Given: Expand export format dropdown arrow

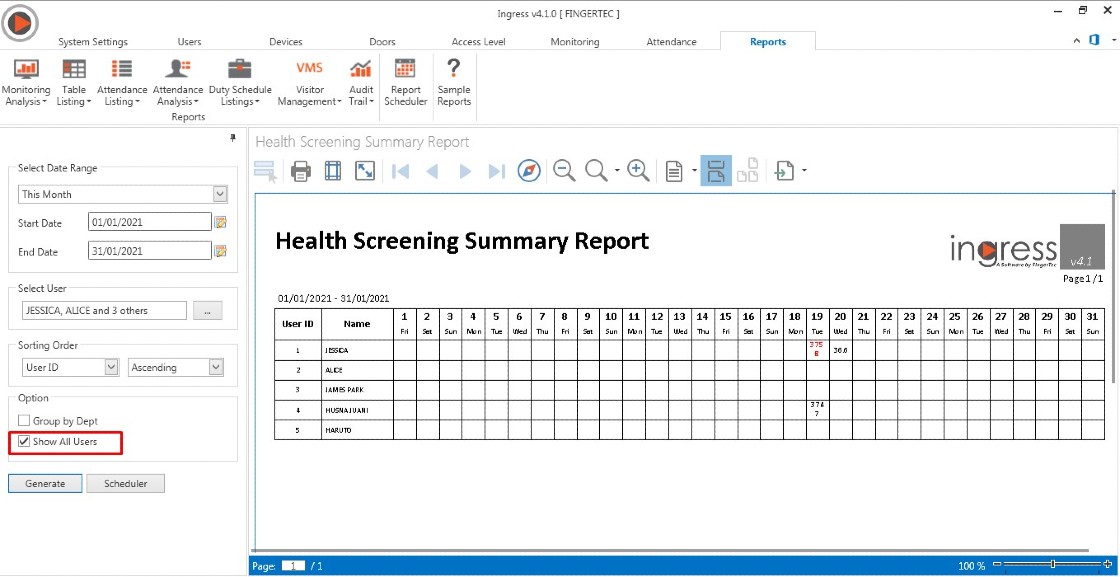Looking at the screenshot, I should click(805, 171).
